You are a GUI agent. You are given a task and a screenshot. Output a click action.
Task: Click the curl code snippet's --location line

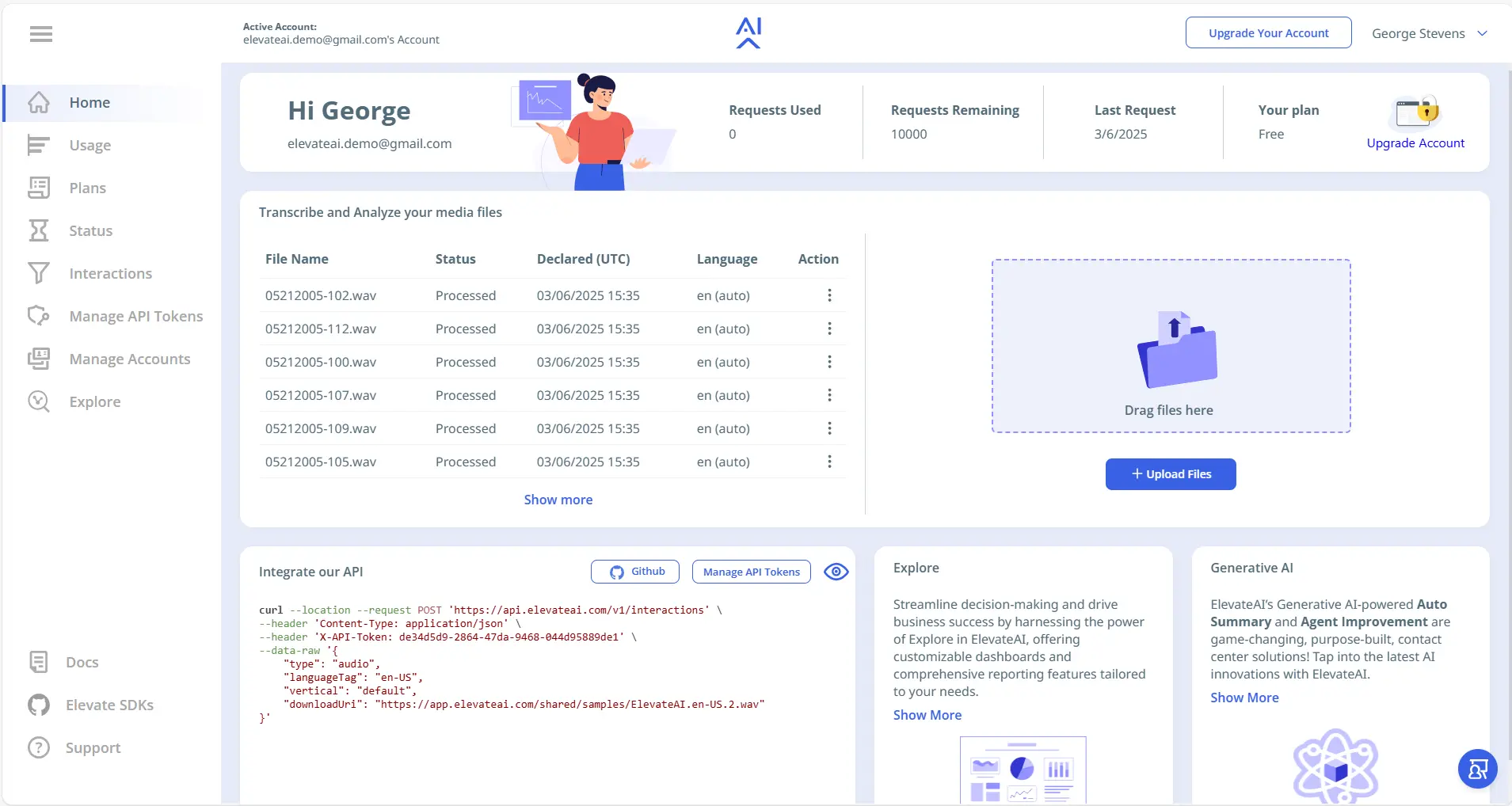tap(490, 610)
